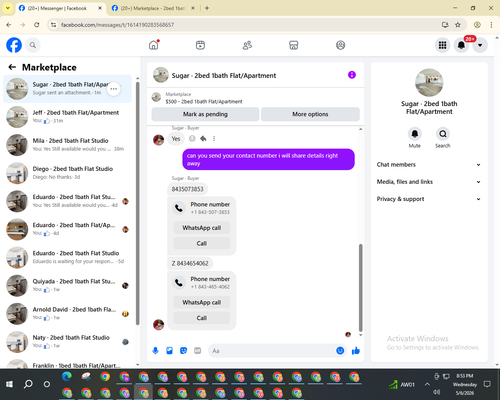Expand the Privacy & support section
The height and width of the screenshot is (400, 500).
pos(429,199)
